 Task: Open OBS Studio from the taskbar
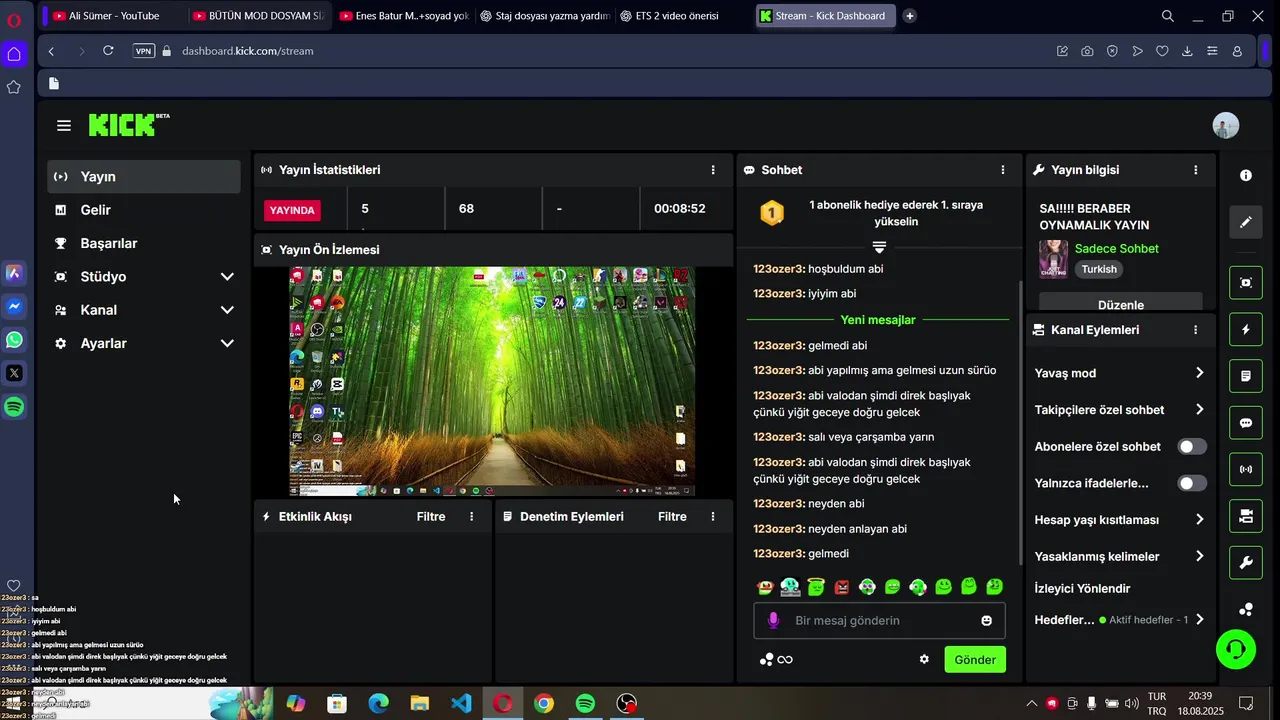[626, 703]
